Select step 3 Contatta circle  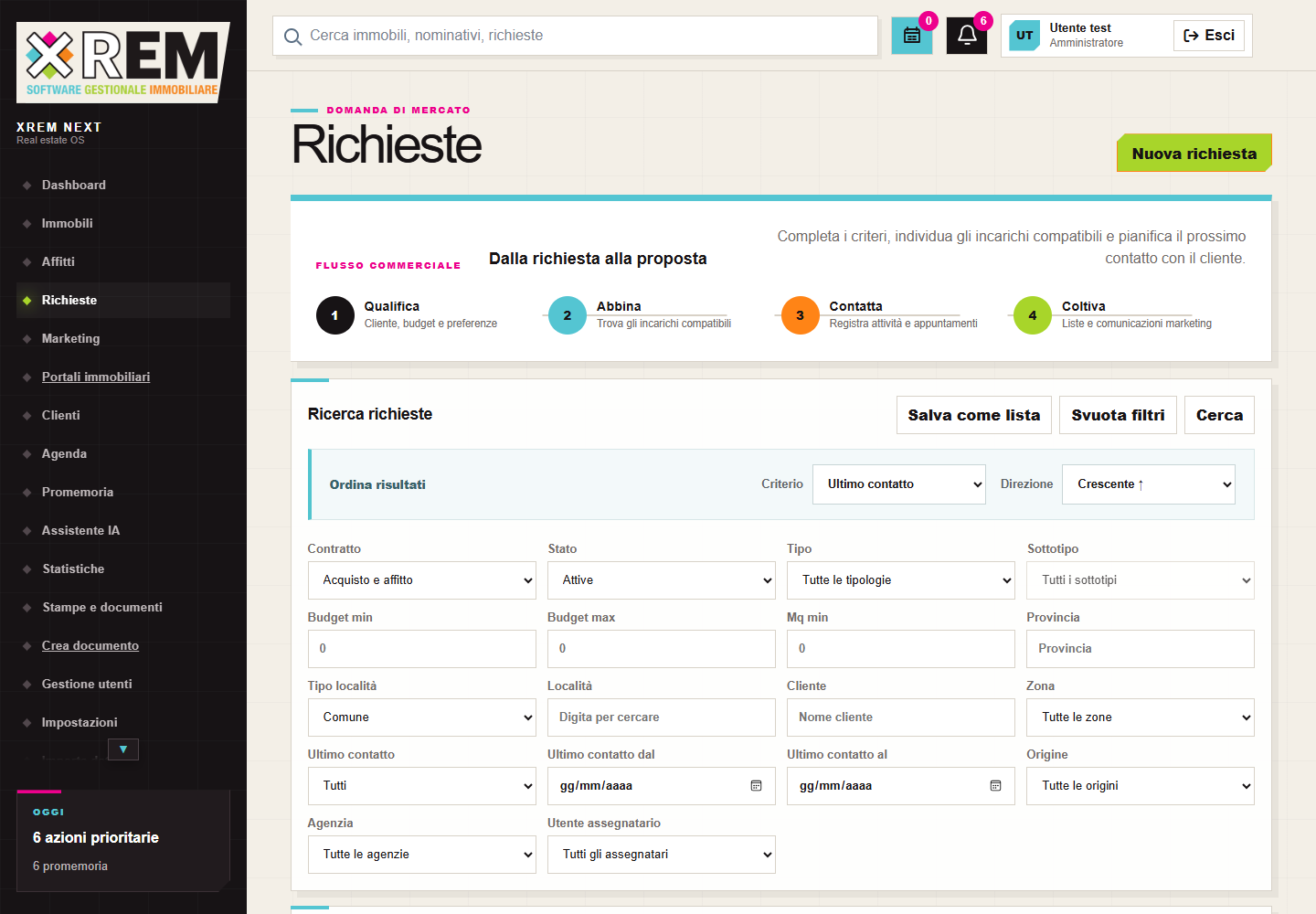[801, 315]
